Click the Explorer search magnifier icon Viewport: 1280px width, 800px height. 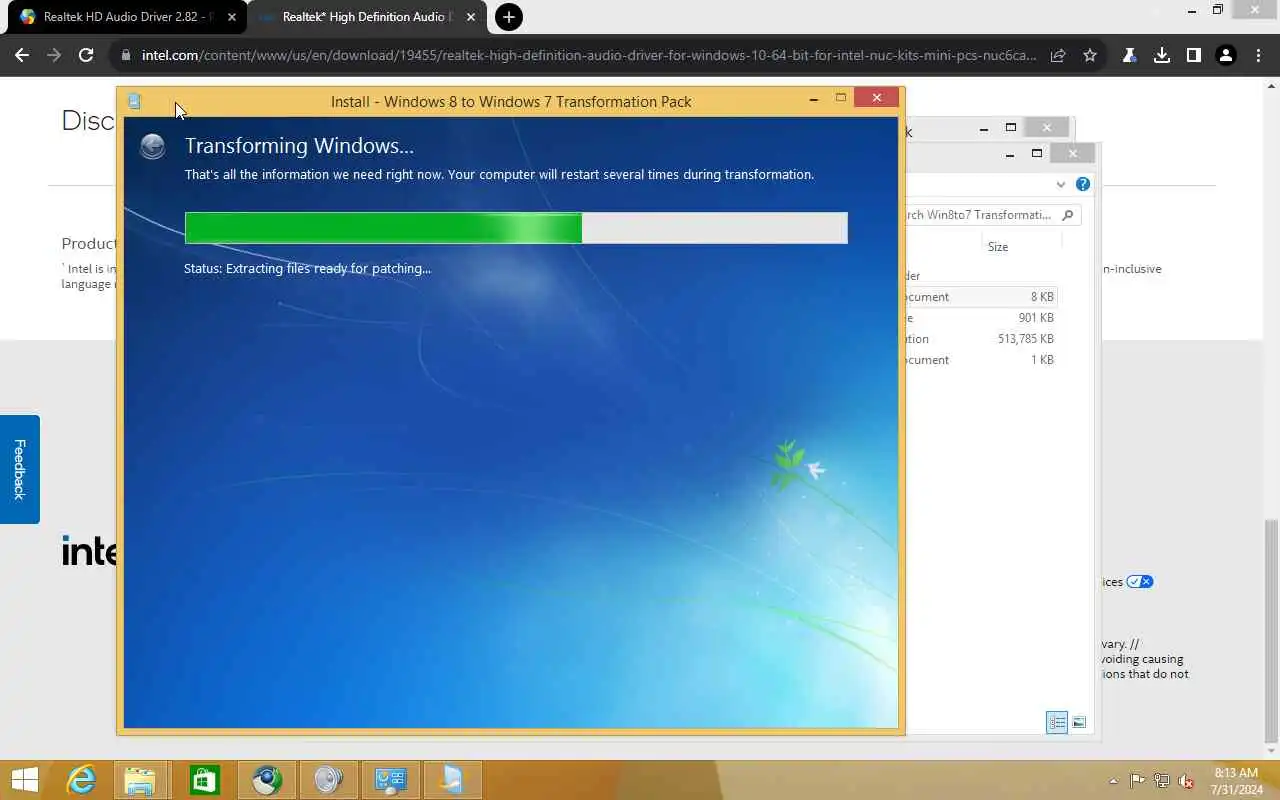pyautogui.click(x=1068, y=215)
